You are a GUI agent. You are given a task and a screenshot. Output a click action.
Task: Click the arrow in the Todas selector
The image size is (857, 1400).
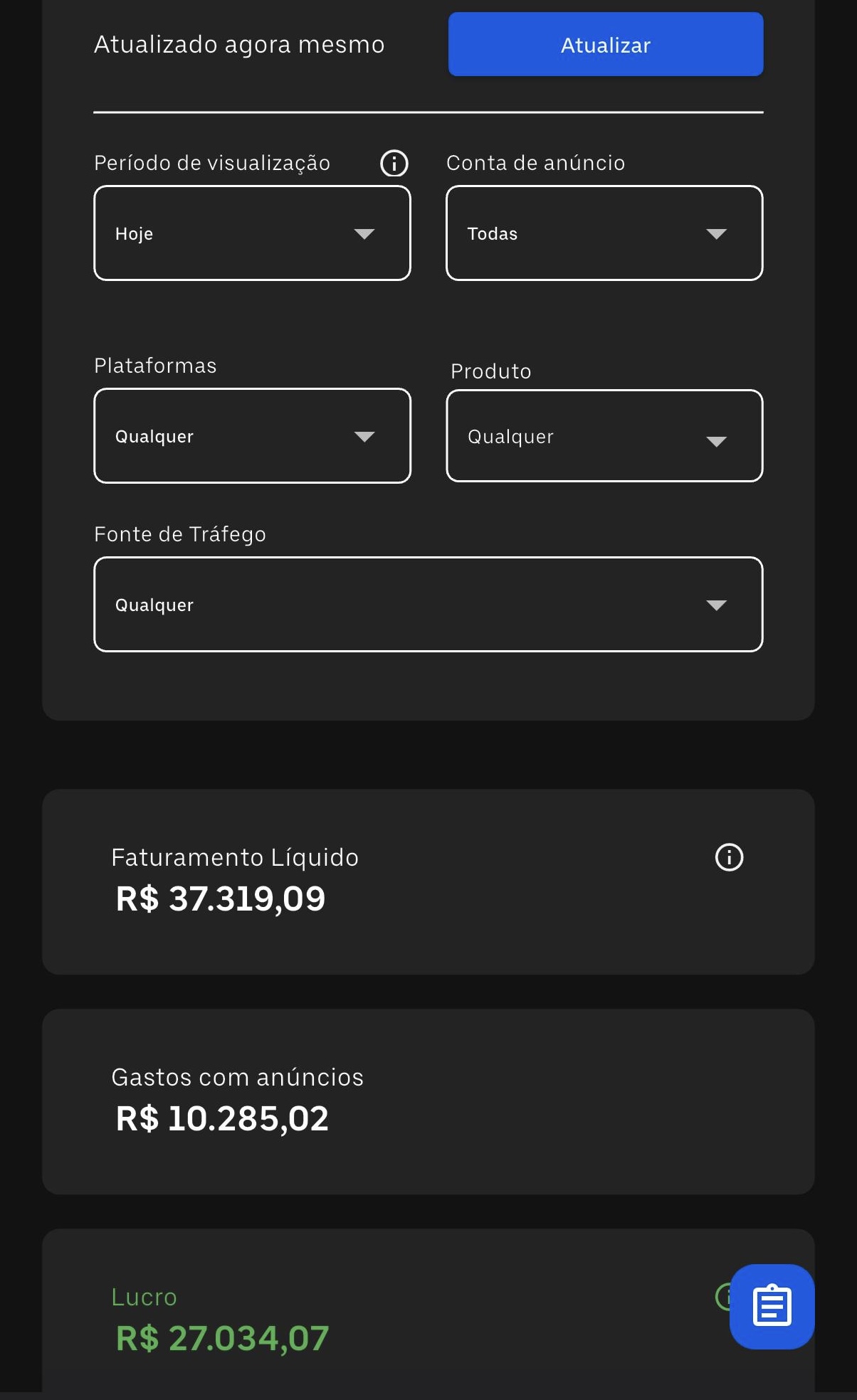pos(716,234)
